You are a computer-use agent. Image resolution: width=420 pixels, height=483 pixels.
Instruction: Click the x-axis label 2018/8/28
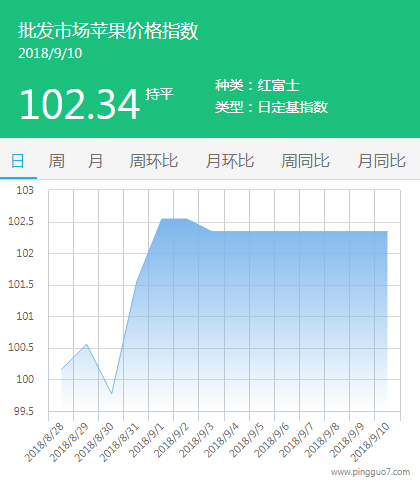(x=44, y=442)
